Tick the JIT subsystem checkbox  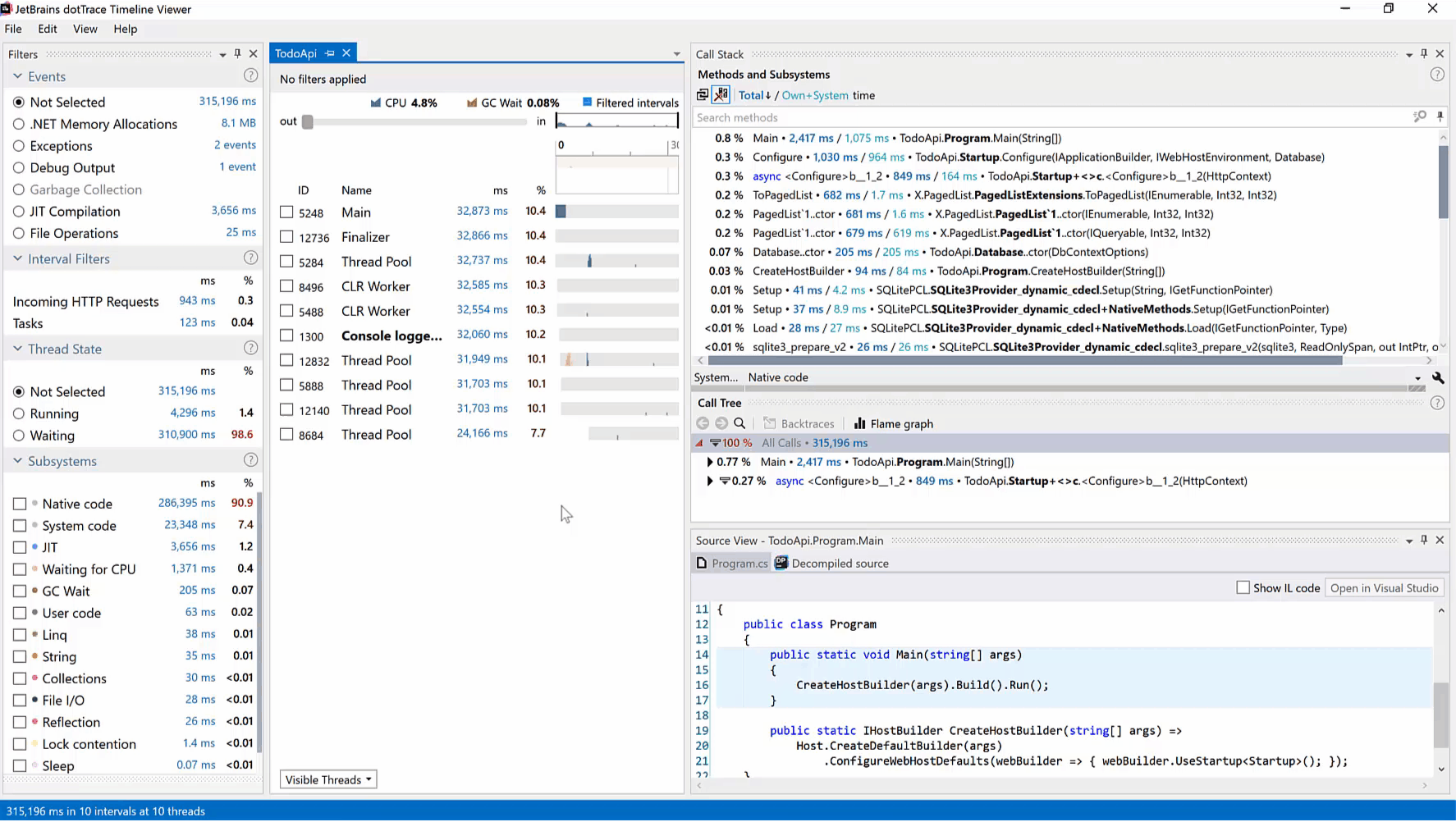(20, 547)
